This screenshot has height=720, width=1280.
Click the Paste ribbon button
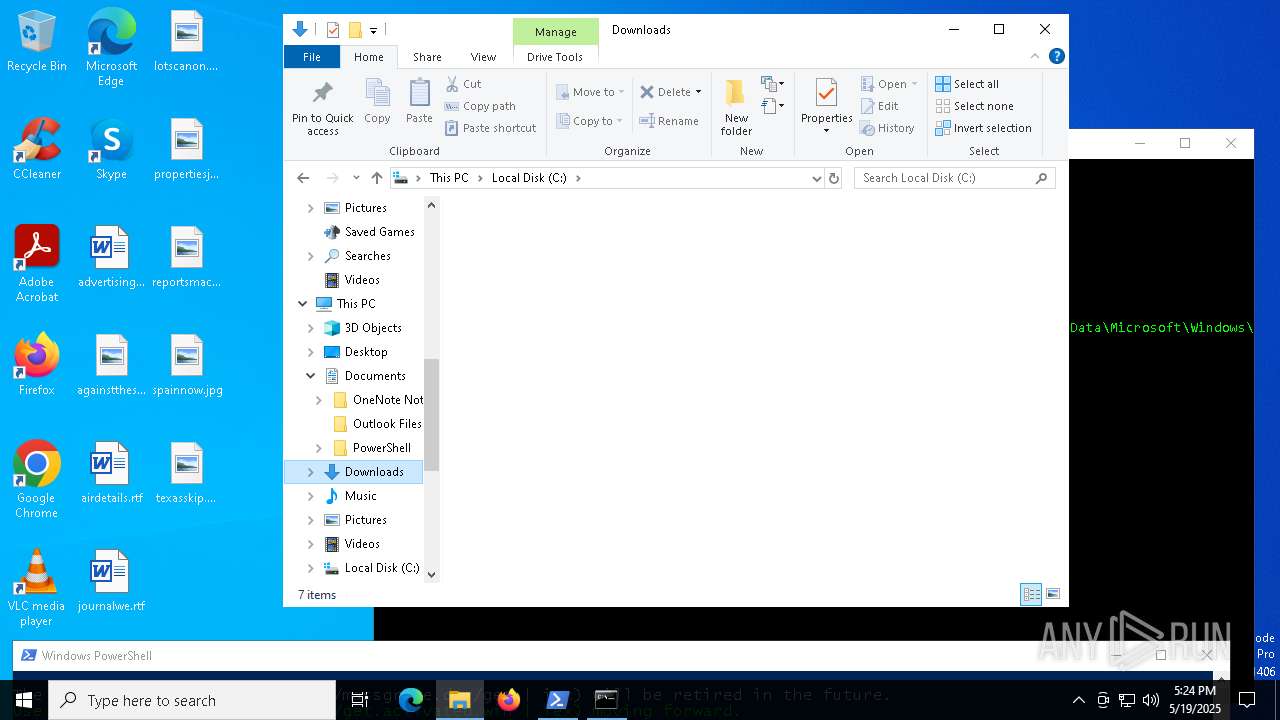[x=419, y=102]
